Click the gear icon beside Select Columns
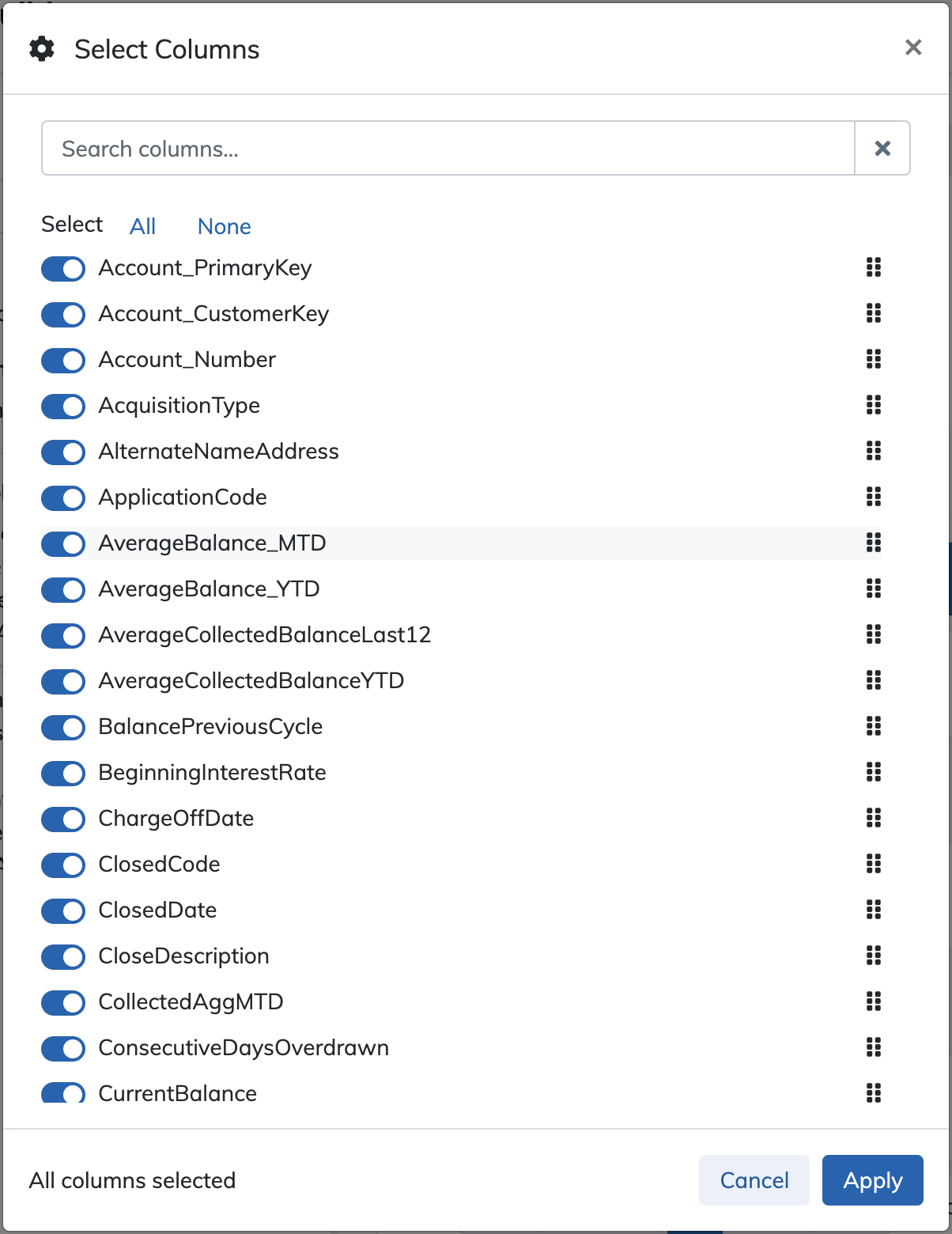The width and height of the screenshot is (952, 1234). pos(42,49)
